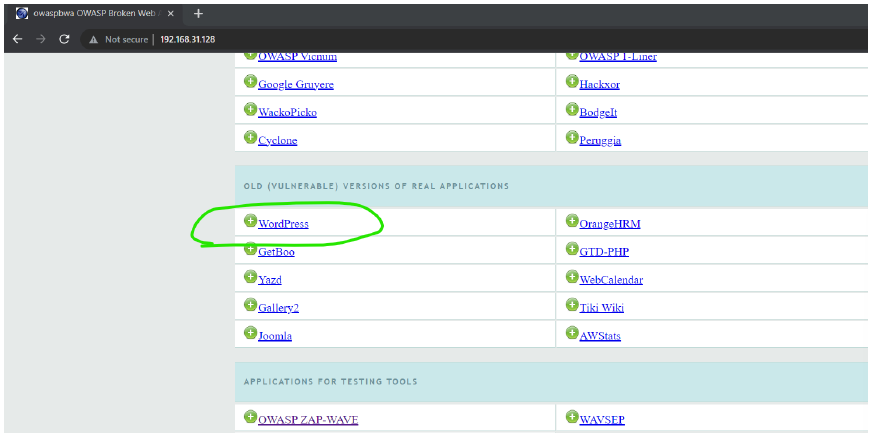Expand the green plus beside GetBoo

click(x=250, y=249)
